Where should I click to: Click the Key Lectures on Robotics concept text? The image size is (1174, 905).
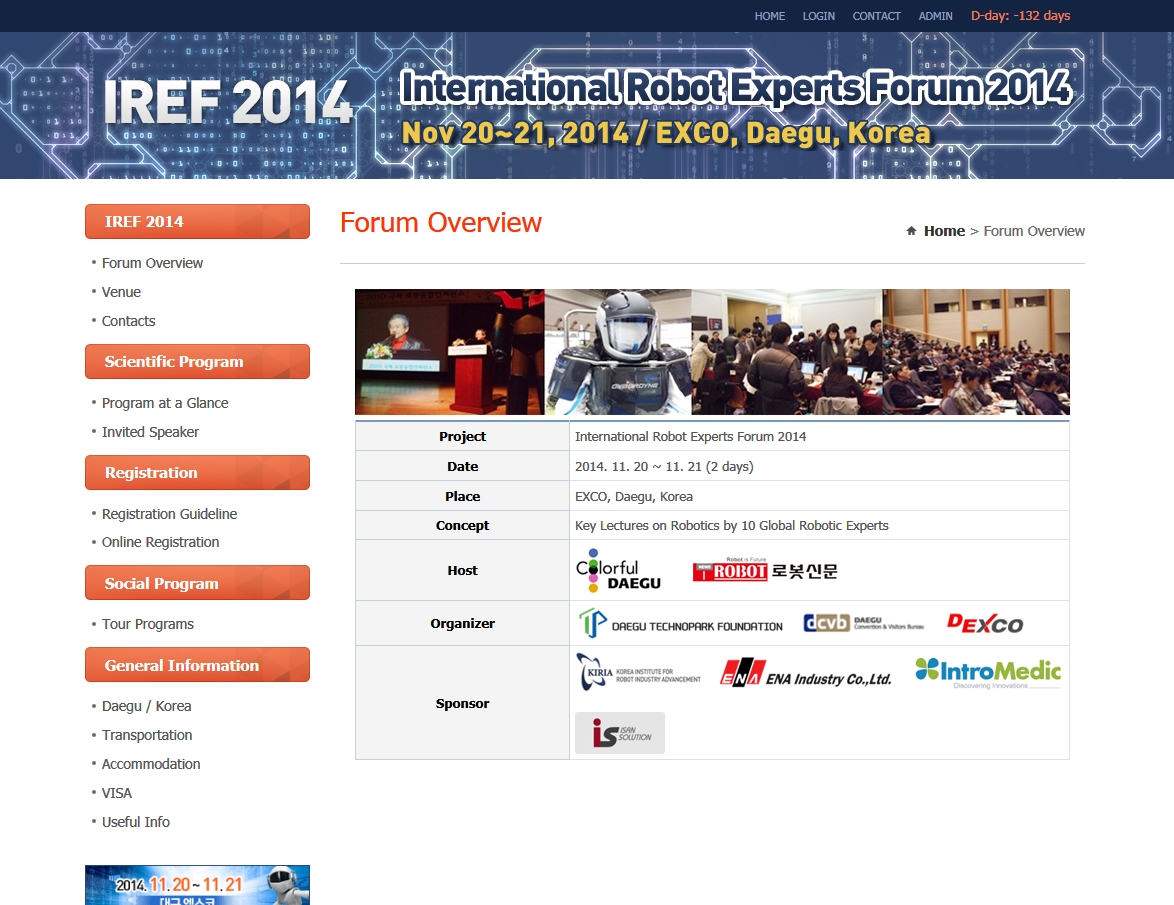click(732, 525)
